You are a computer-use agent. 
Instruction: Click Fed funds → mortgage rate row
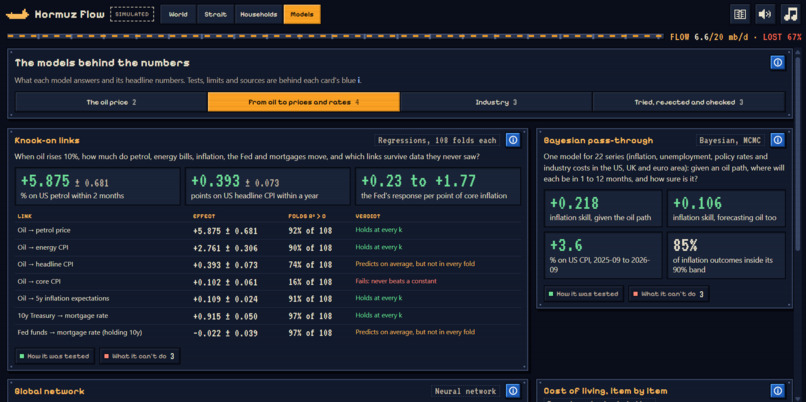(268, 333)
